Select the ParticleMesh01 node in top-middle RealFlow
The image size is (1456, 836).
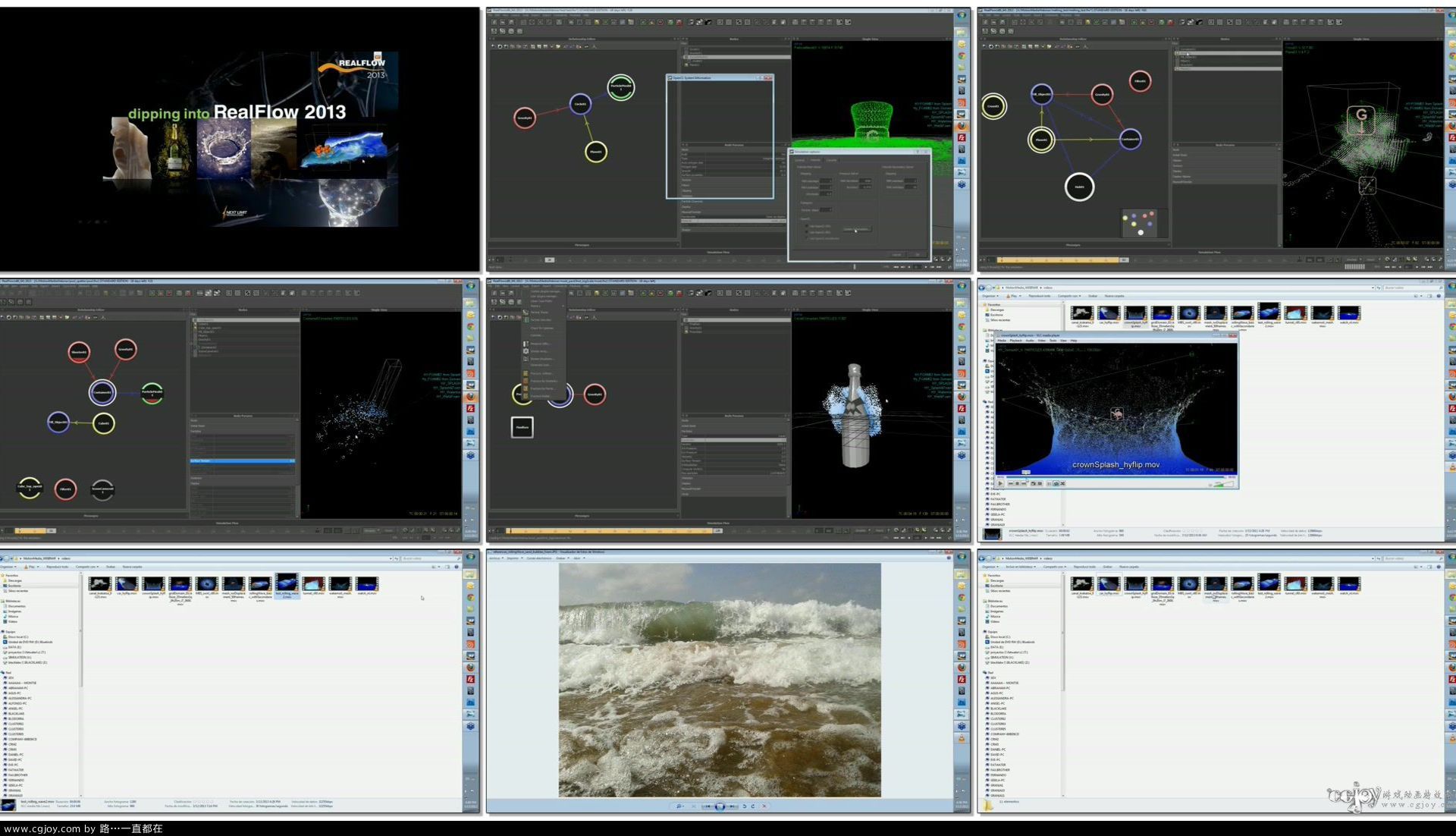pyautogui.click(x=621, y=86)
